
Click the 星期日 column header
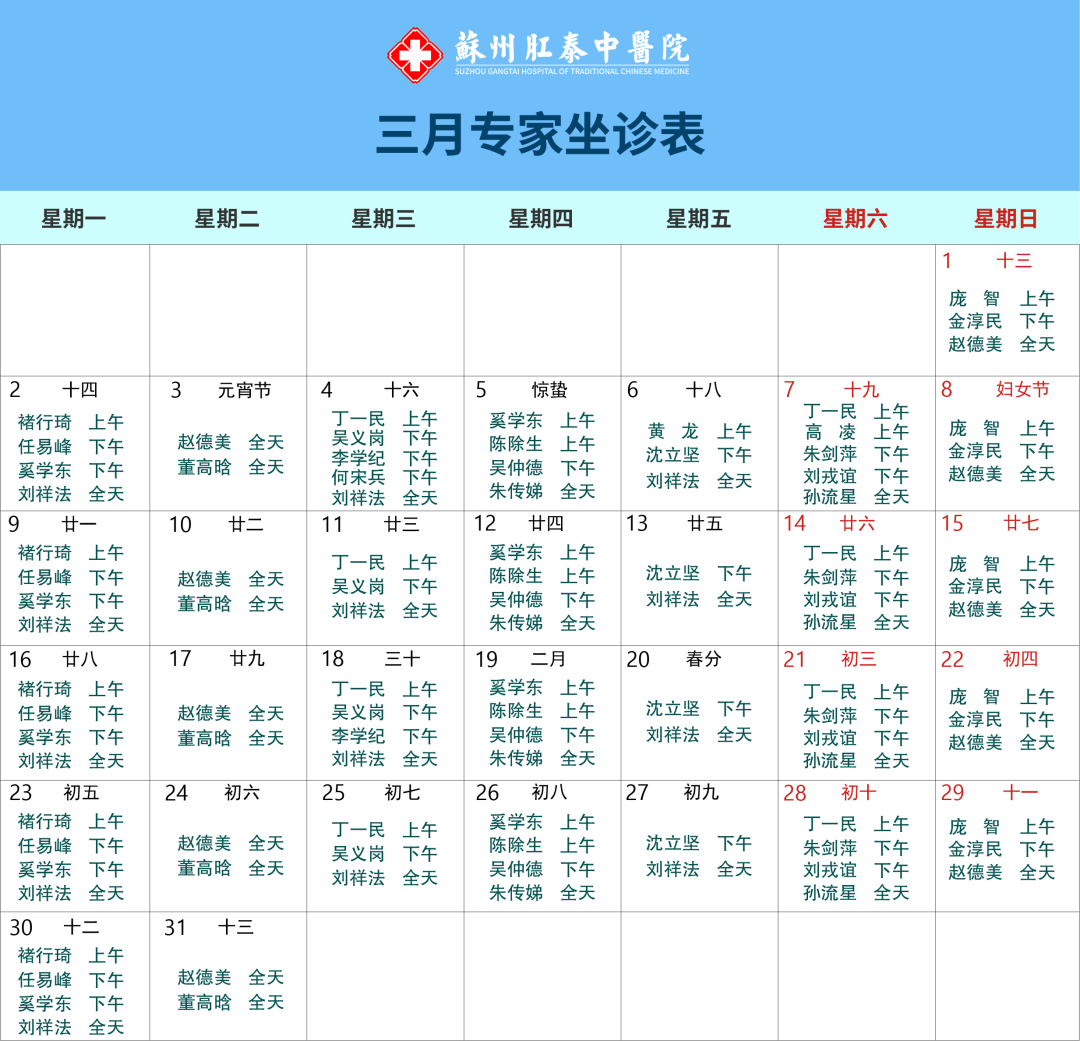click(1005, 219)
